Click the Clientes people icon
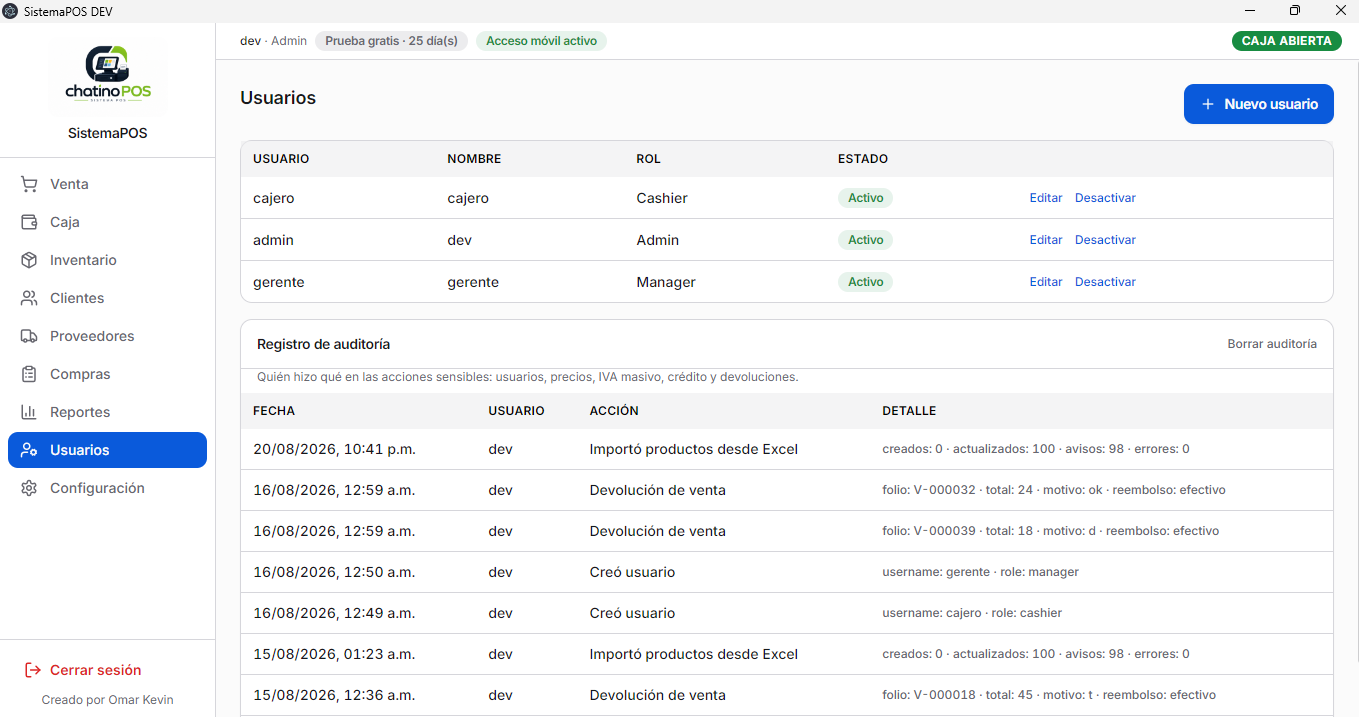Image resolution: width=1359 pixels, height=717 pixels. [29, 298]
